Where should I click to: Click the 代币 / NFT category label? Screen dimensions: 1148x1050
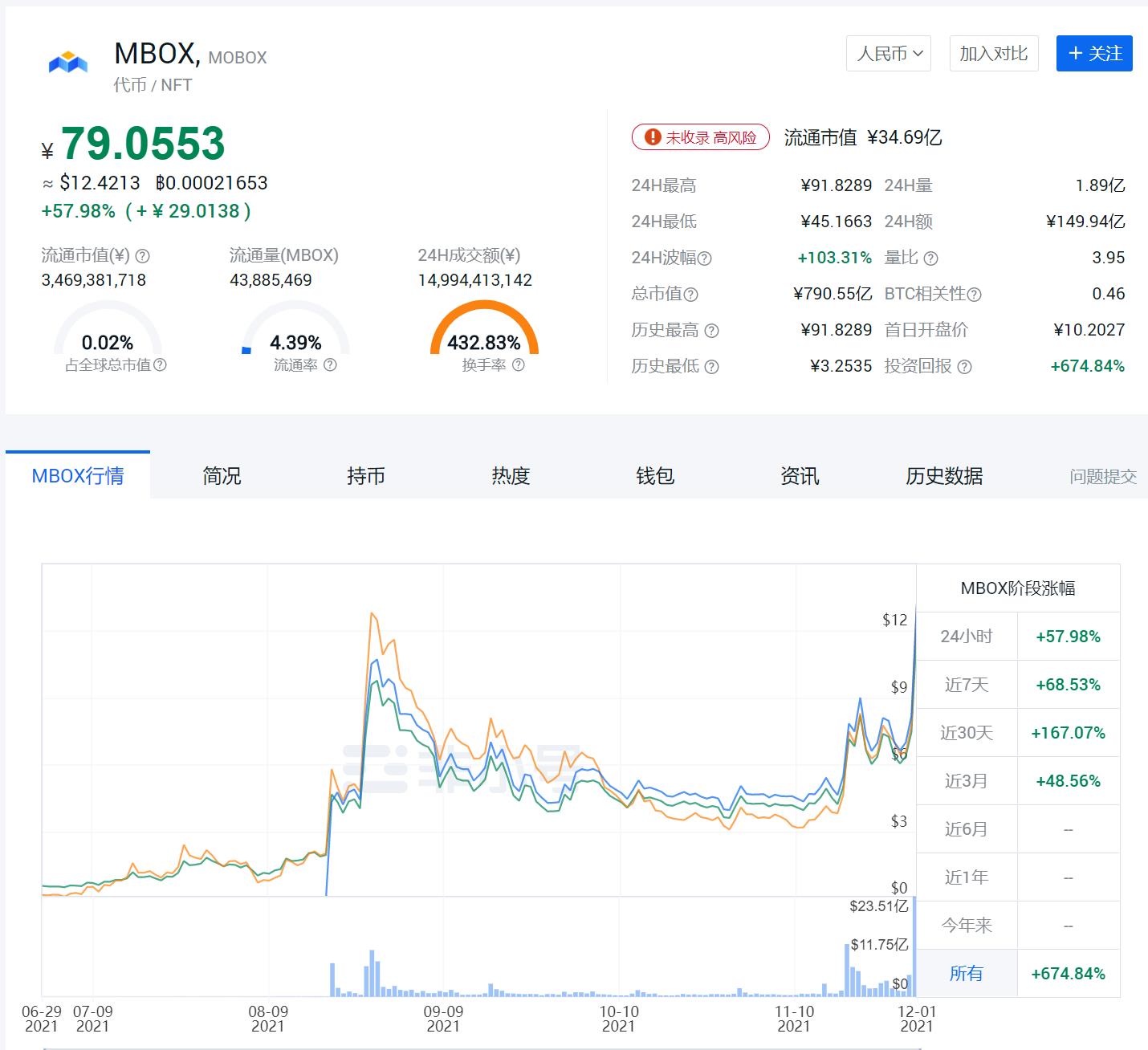click(x=153, y=85)
